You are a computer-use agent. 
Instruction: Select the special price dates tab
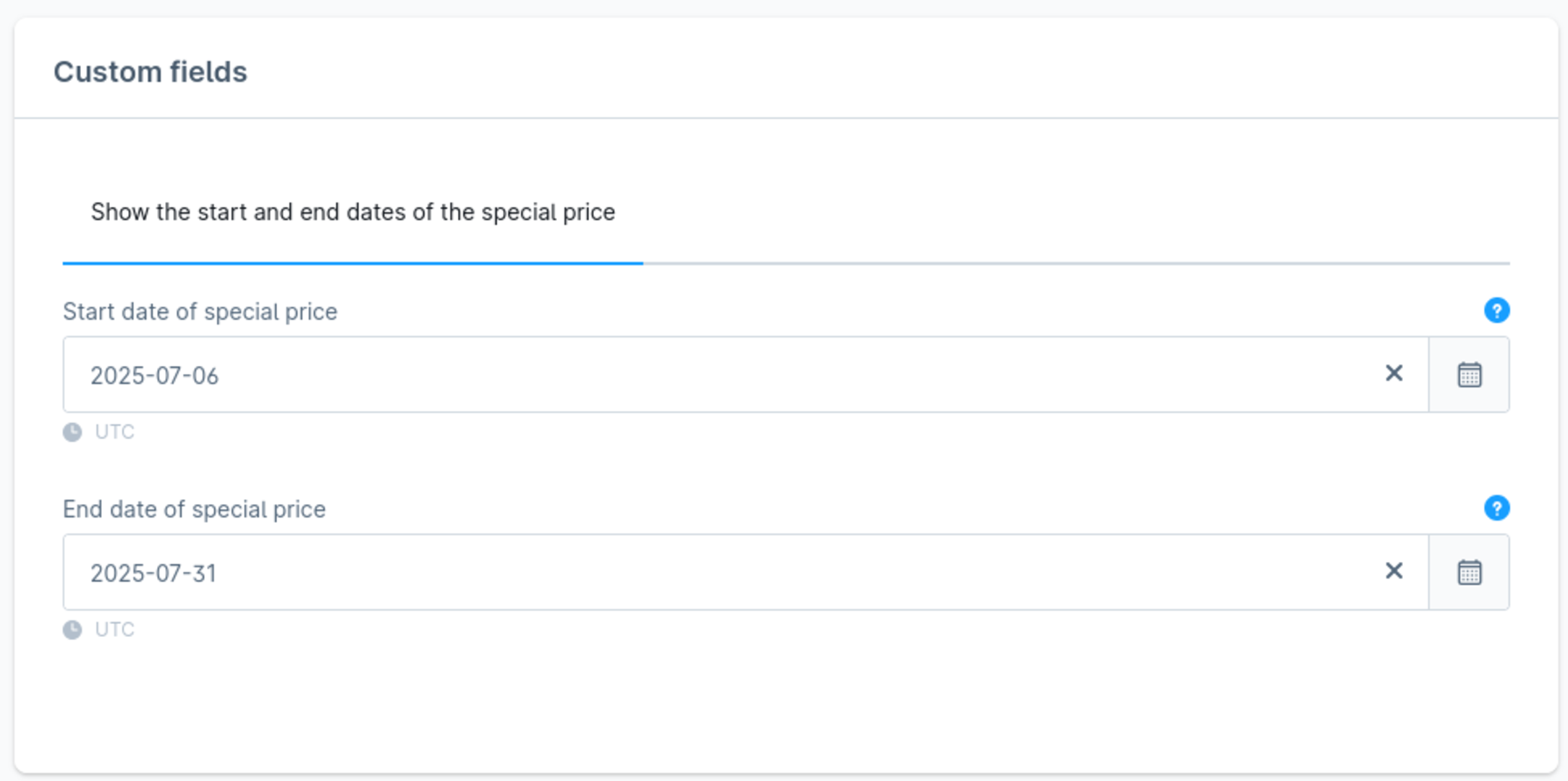tap(352, 212)
